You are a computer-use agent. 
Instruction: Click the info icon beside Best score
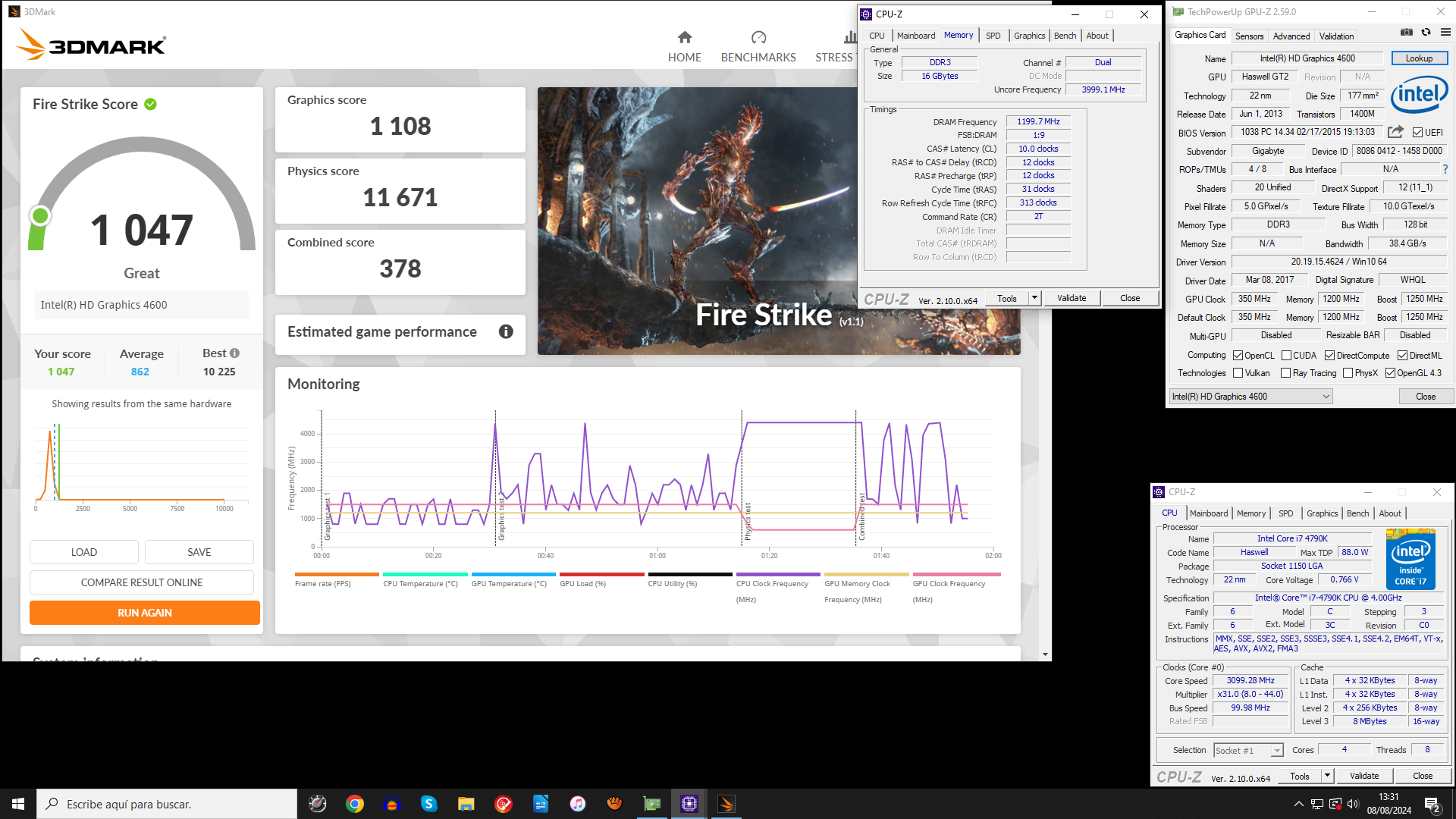[x=234, y=353]
